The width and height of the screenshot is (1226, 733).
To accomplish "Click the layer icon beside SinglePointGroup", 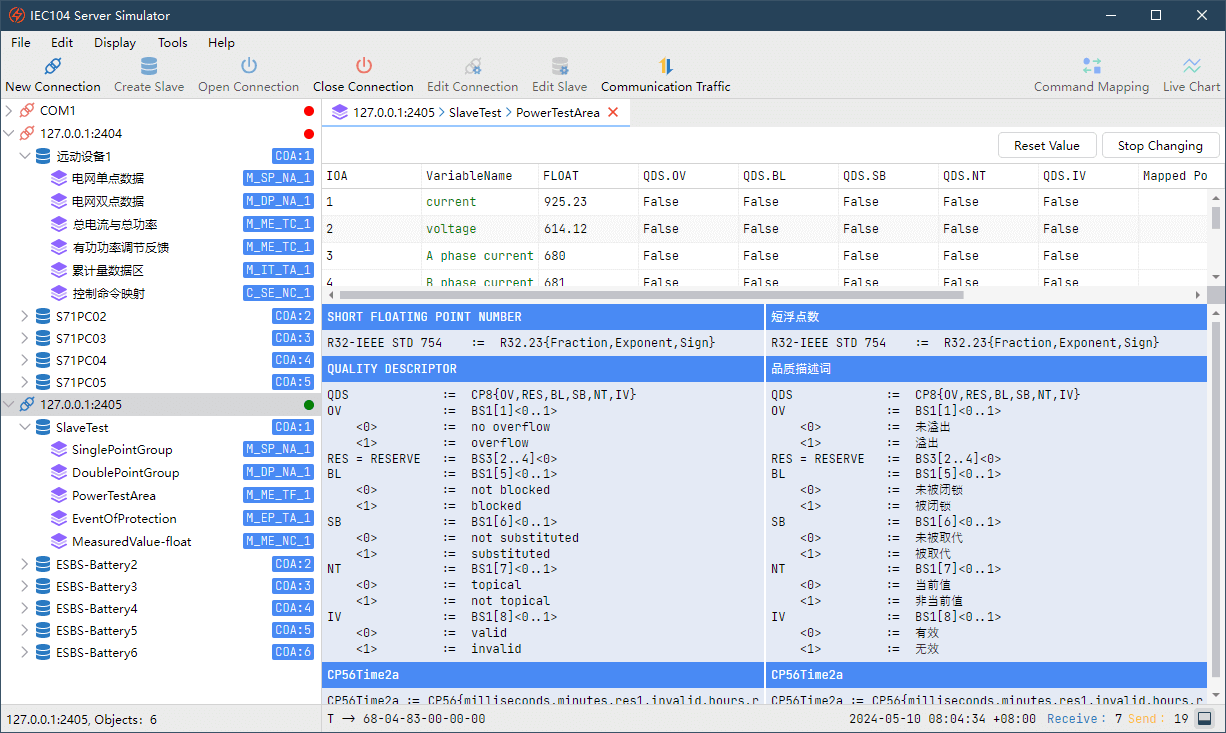I will (x=59, y=450).
